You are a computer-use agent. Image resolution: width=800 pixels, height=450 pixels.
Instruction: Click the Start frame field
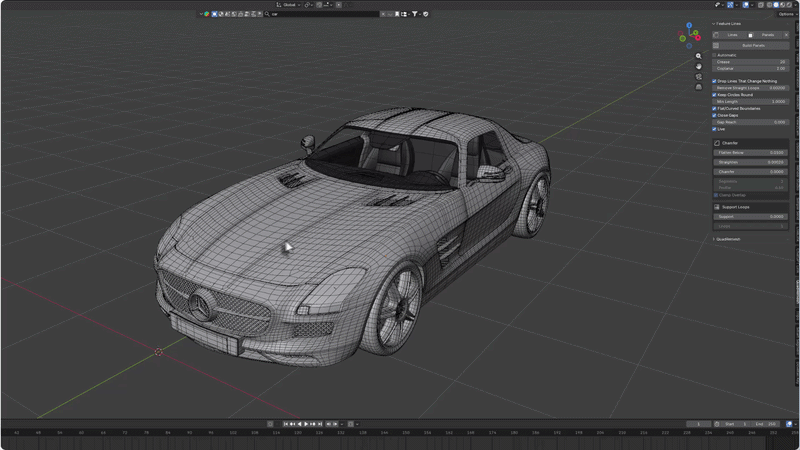click(x=736, y=424)
